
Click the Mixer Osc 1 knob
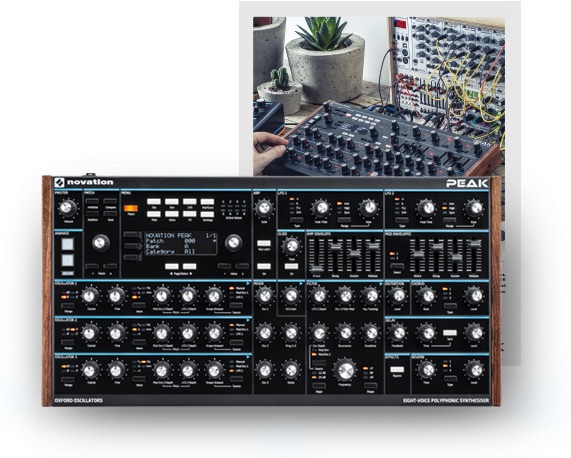pos(265,296)
